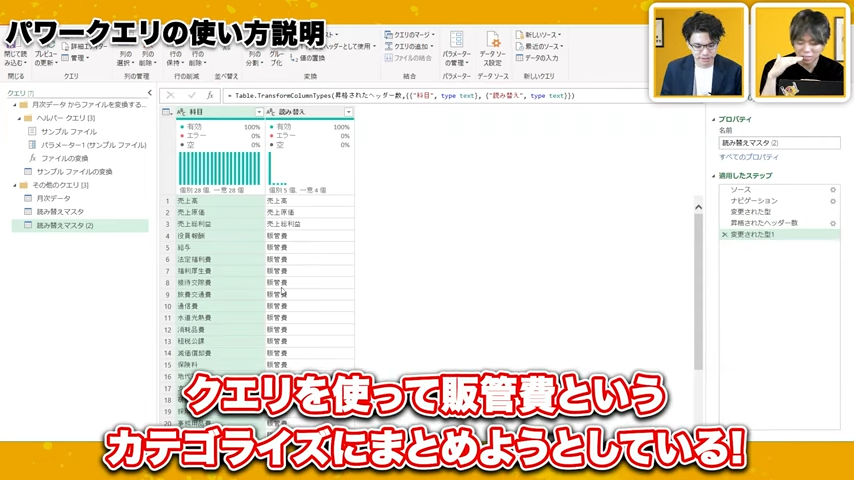Click the 科目 column distribution chart
The height and width of the screenshot is (480, 854).
[x=219, y=168]
